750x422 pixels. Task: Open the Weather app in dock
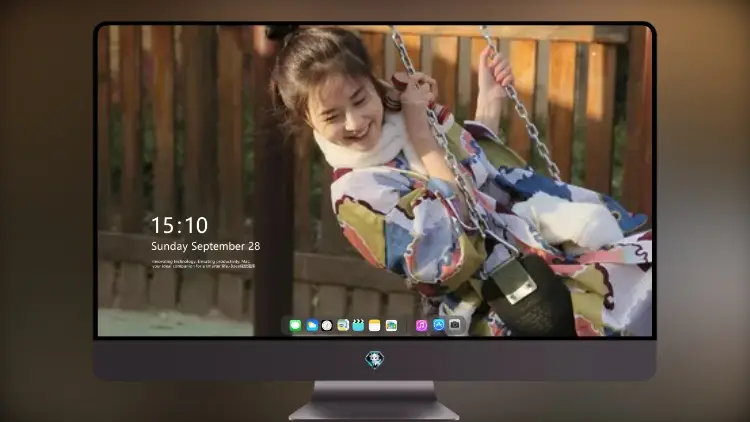click(x=311, y=325)
